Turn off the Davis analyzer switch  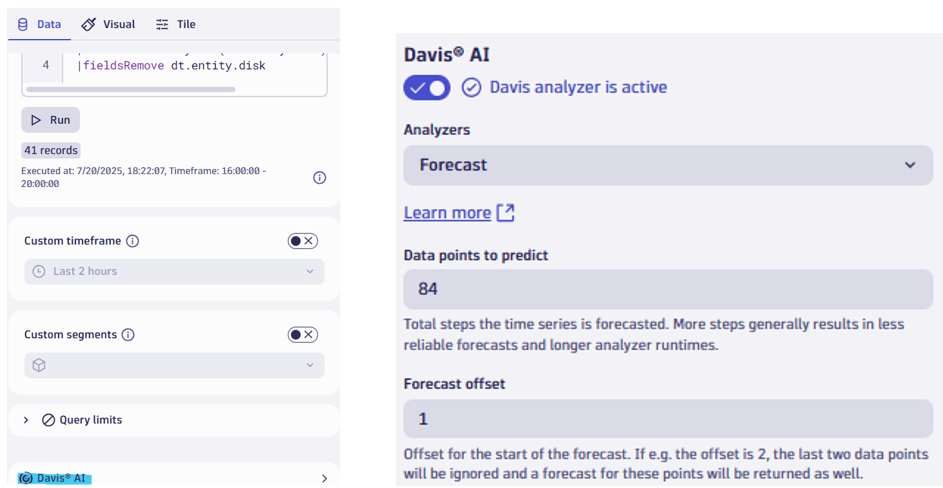pos(427,88)
